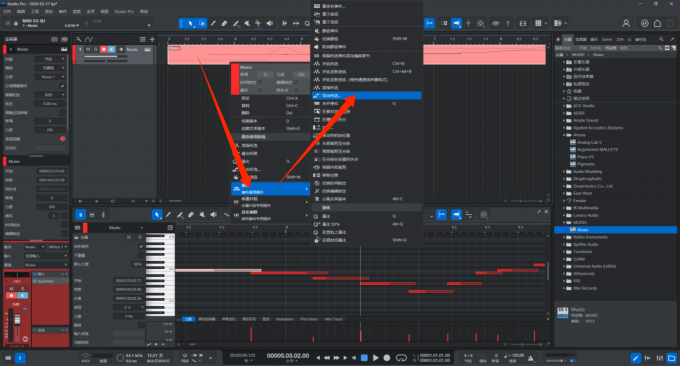This screenshot has height=366, width=680.
Task: Open Universal Audio (UADx) folder
Action: pos(594,266)
